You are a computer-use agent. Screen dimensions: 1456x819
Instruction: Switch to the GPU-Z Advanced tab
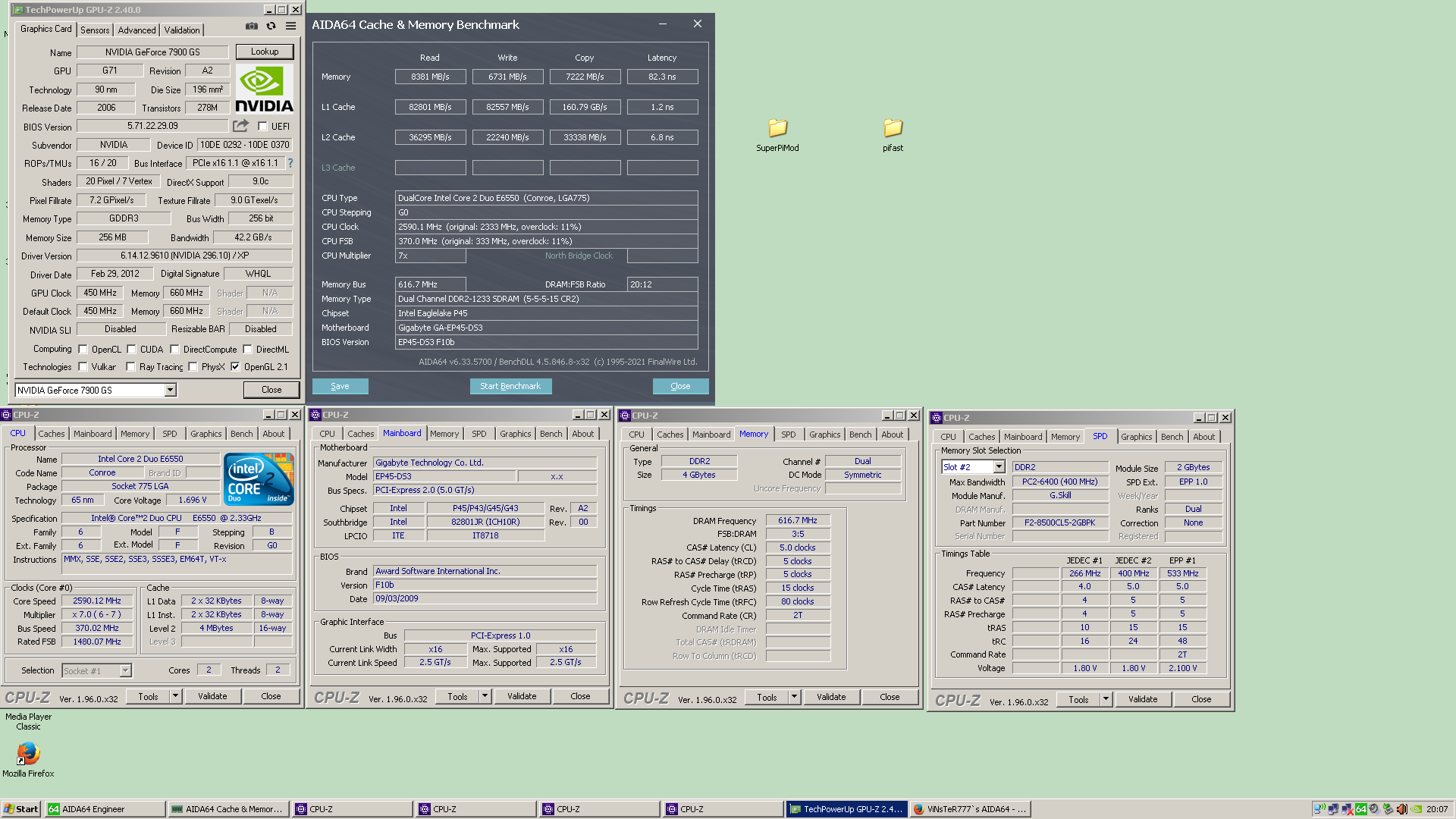pos(136,30)
